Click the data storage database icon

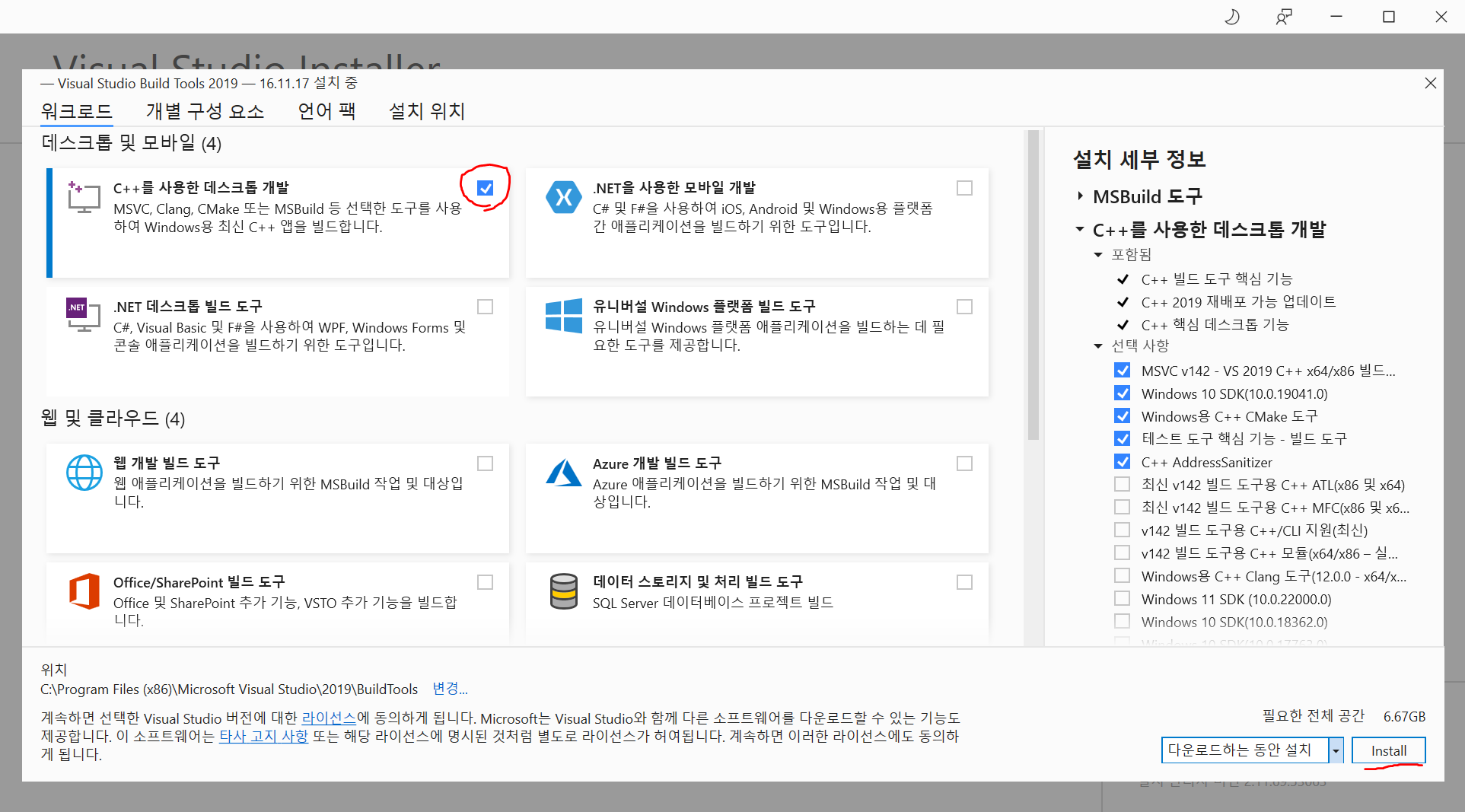coord(564,591)
